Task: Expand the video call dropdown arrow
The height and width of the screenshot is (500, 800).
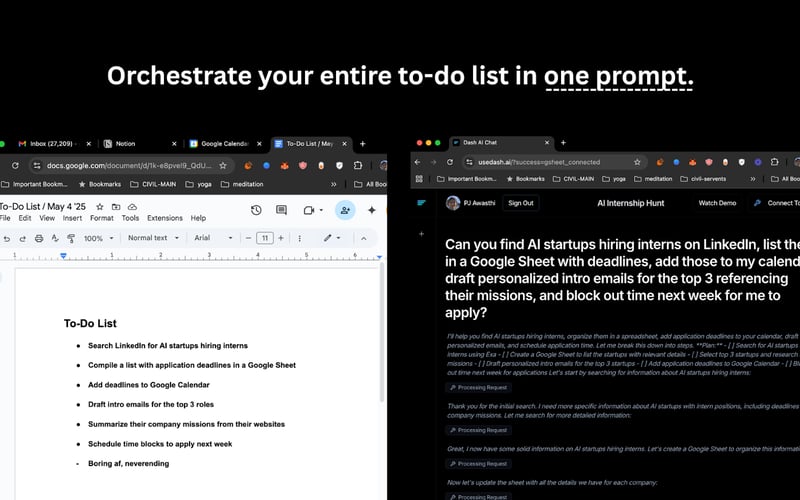Action: [x=321, y=210]
